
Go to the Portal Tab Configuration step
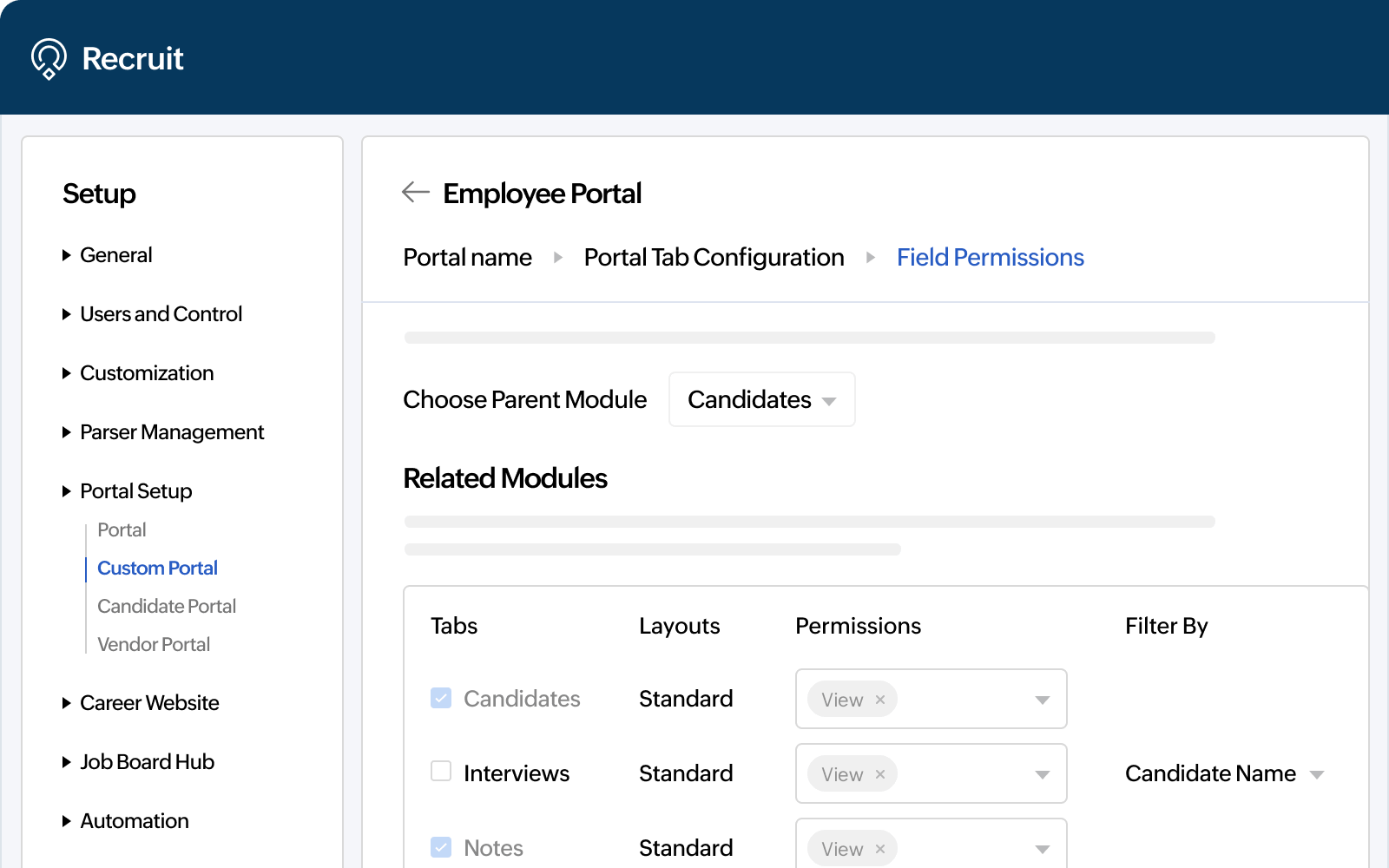click(714, 257)
